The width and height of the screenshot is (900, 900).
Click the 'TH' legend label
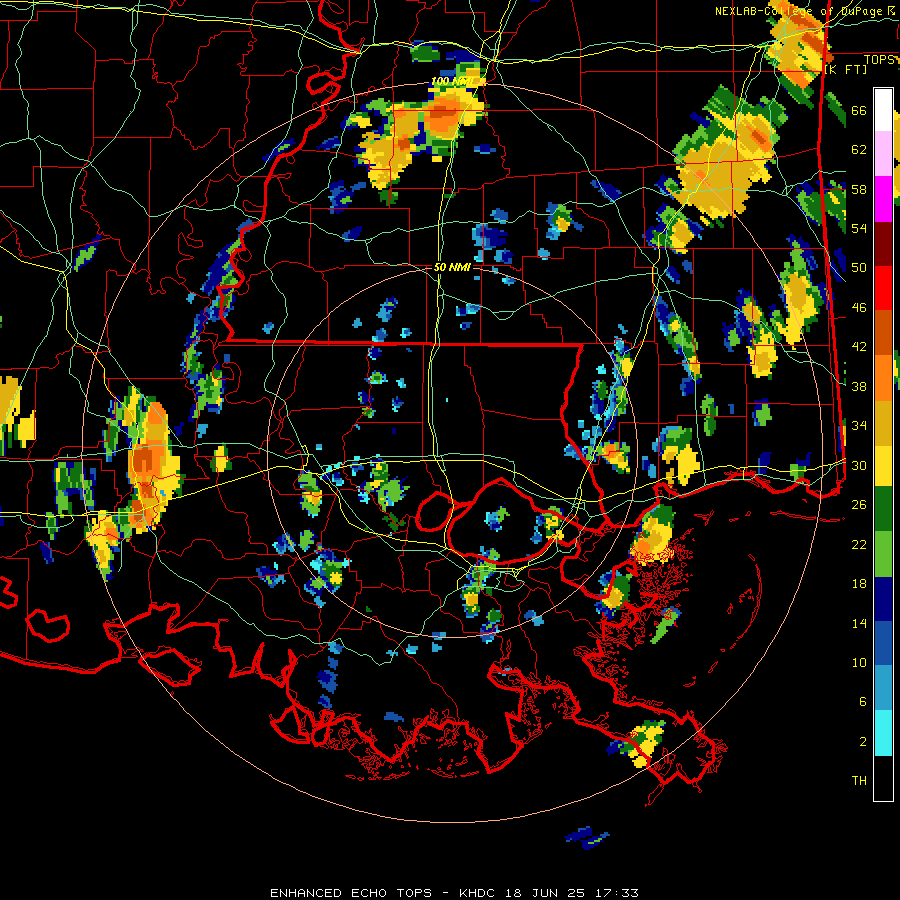(x=859, y=781)
